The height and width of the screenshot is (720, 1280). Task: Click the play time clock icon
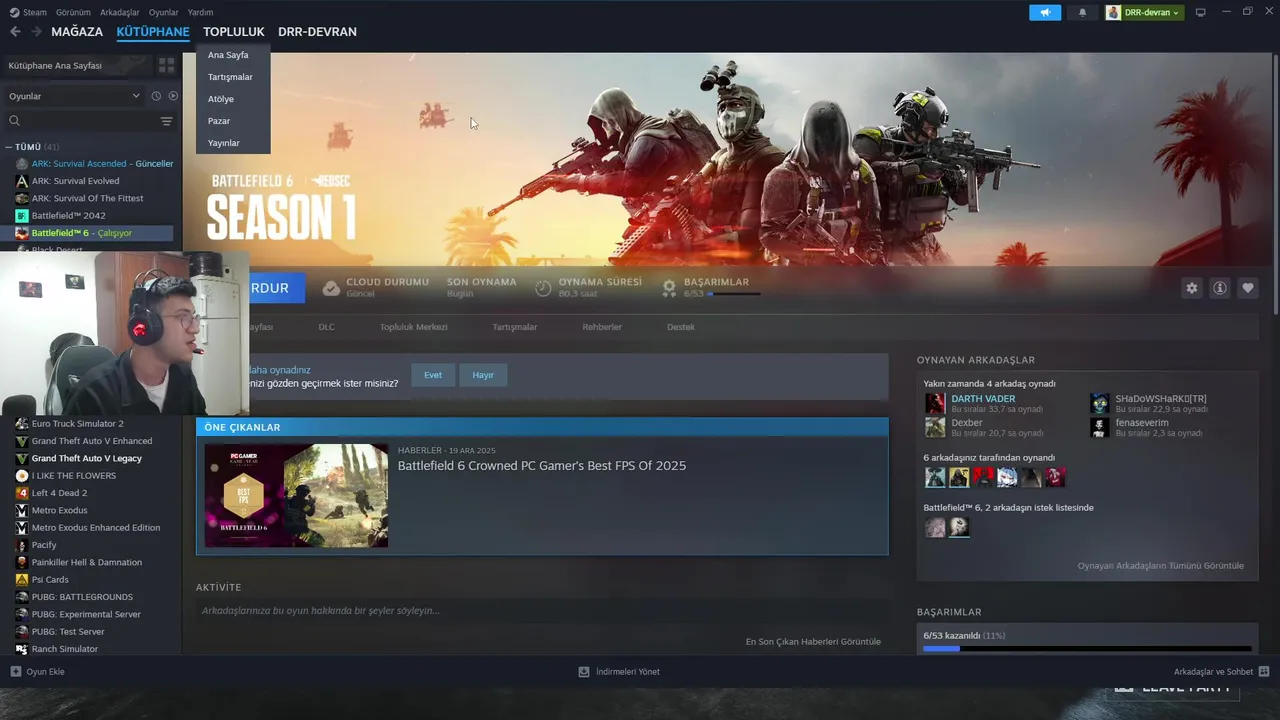point(543,288)
